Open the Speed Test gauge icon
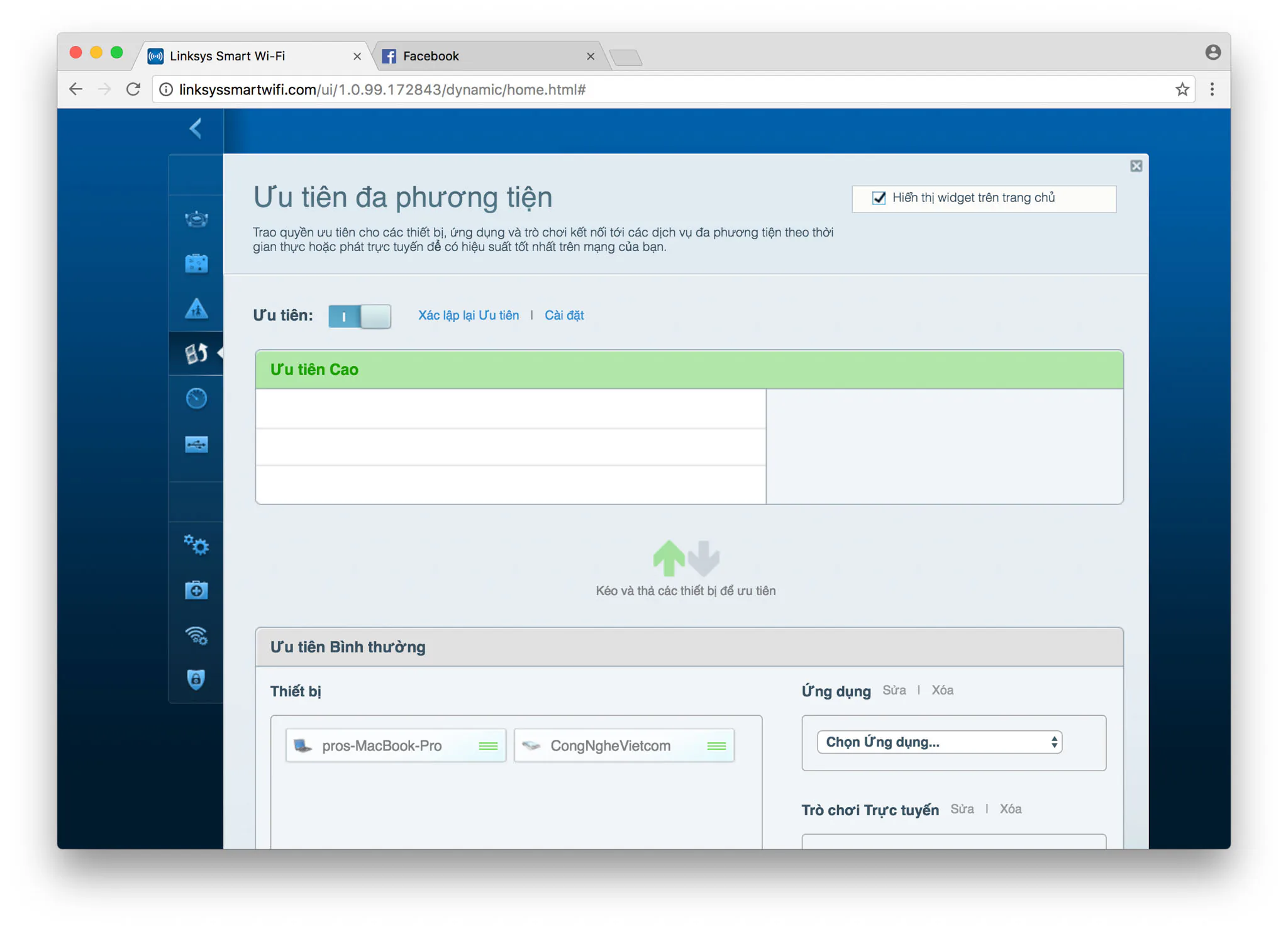Screen dimensions: 1288x931 pos(196,398)
